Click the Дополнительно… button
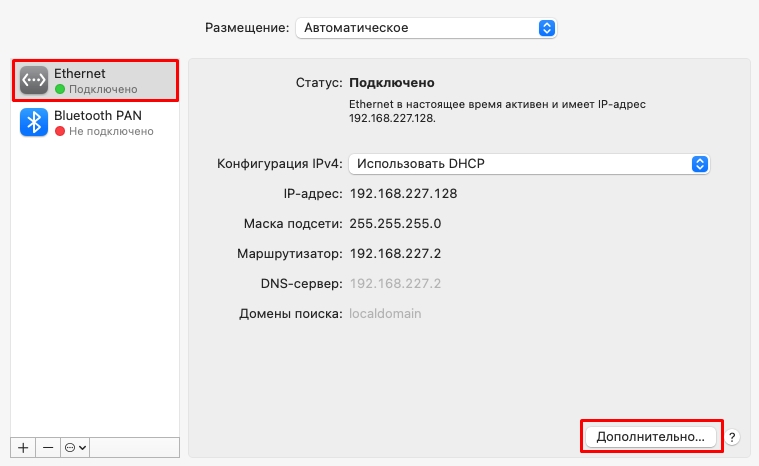This screenshot has width=759, height=466. (651, 436)
